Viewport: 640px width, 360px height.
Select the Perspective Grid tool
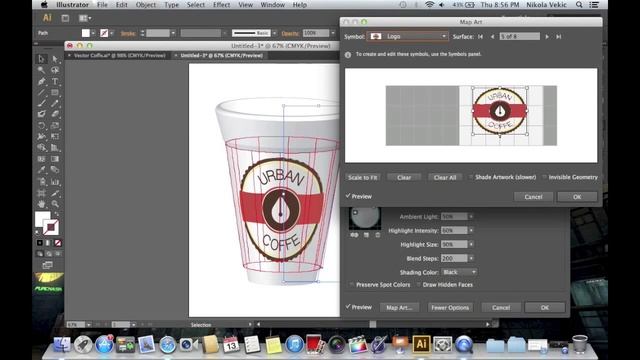[55, 148]
